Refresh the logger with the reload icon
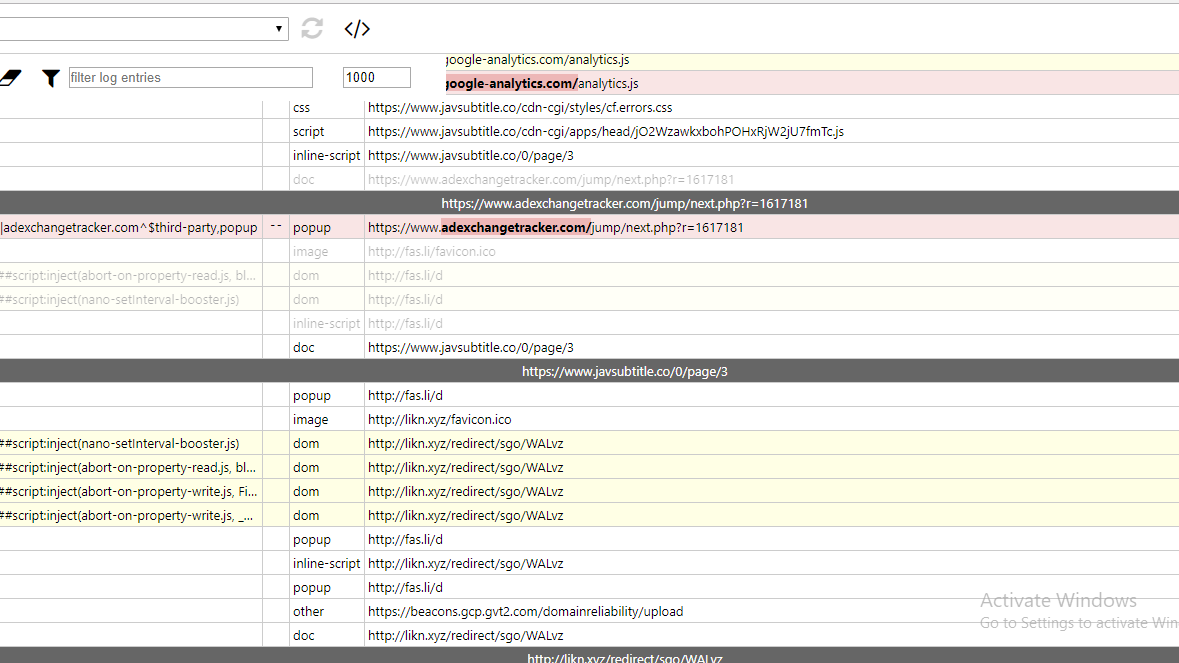Image resolution: width=1179 pixels, height=663 pixels. [311, 28]
